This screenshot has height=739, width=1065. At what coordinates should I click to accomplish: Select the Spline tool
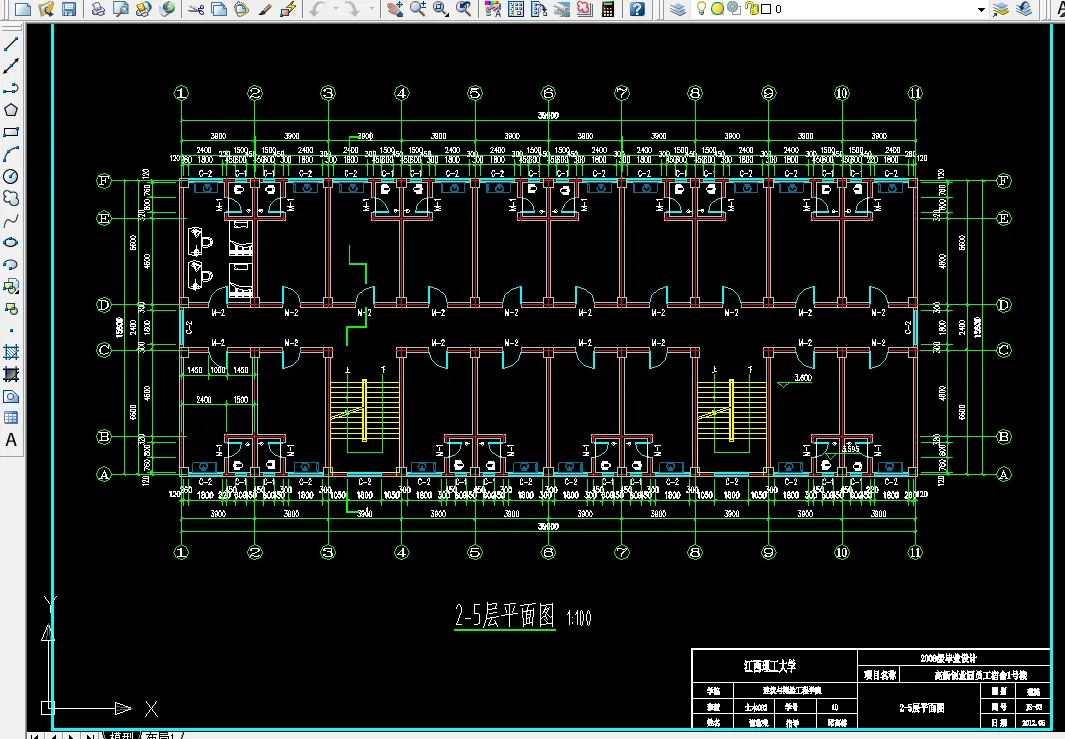pyautogui.click(x=11, y=221)
